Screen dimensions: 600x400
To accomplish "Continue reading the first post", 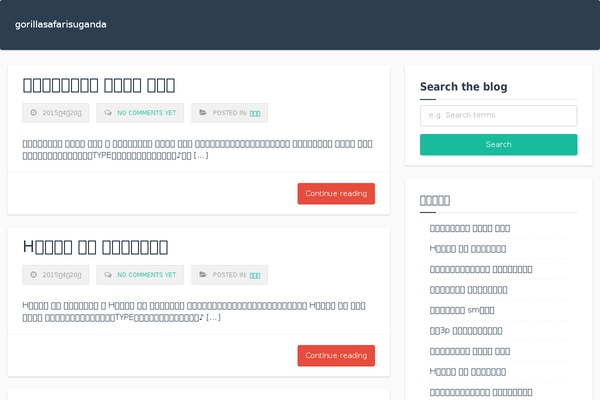I will click(336, 193).
